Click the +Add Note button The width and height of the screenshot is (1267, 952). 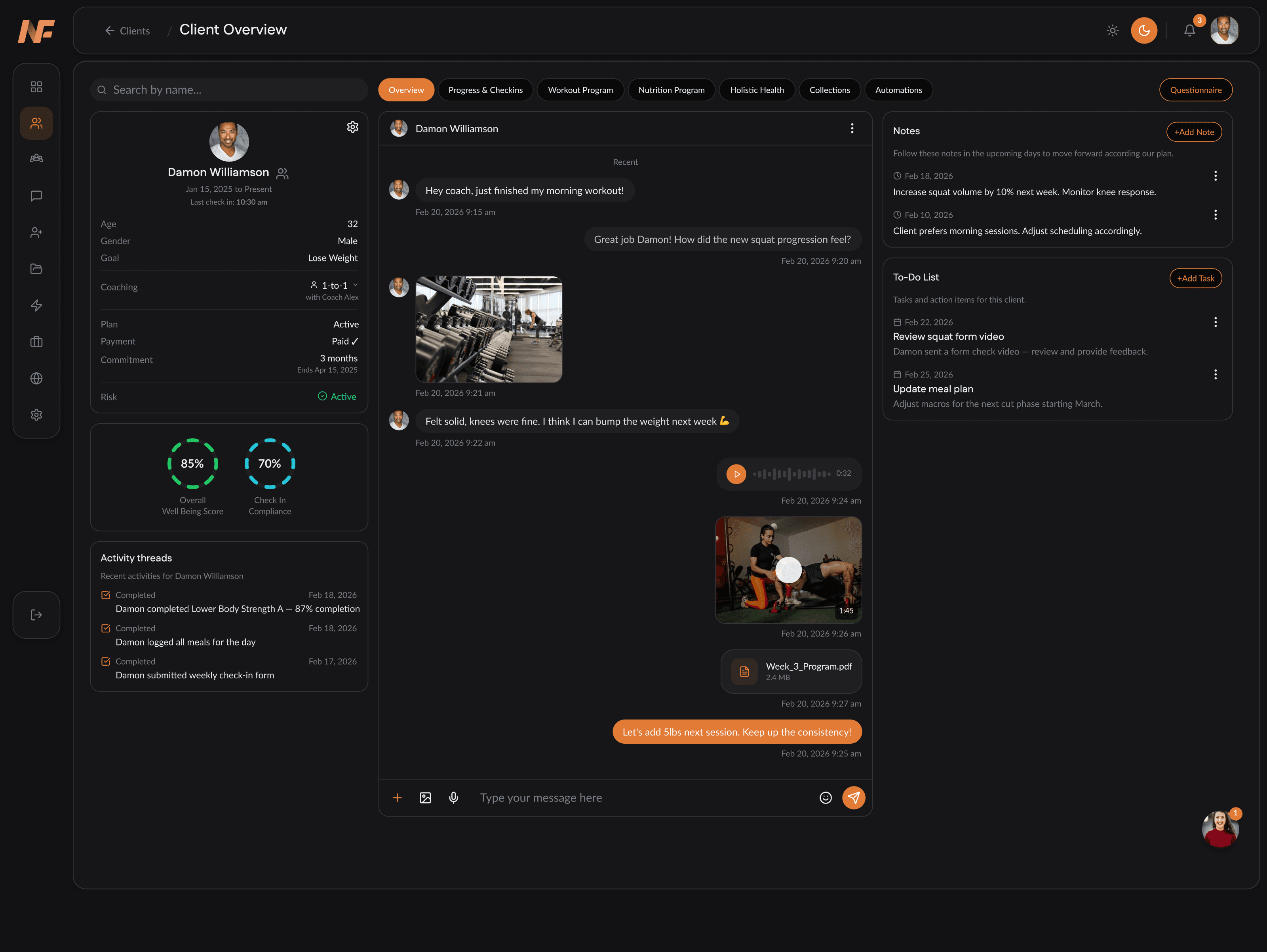click(x=1194, y=132)
